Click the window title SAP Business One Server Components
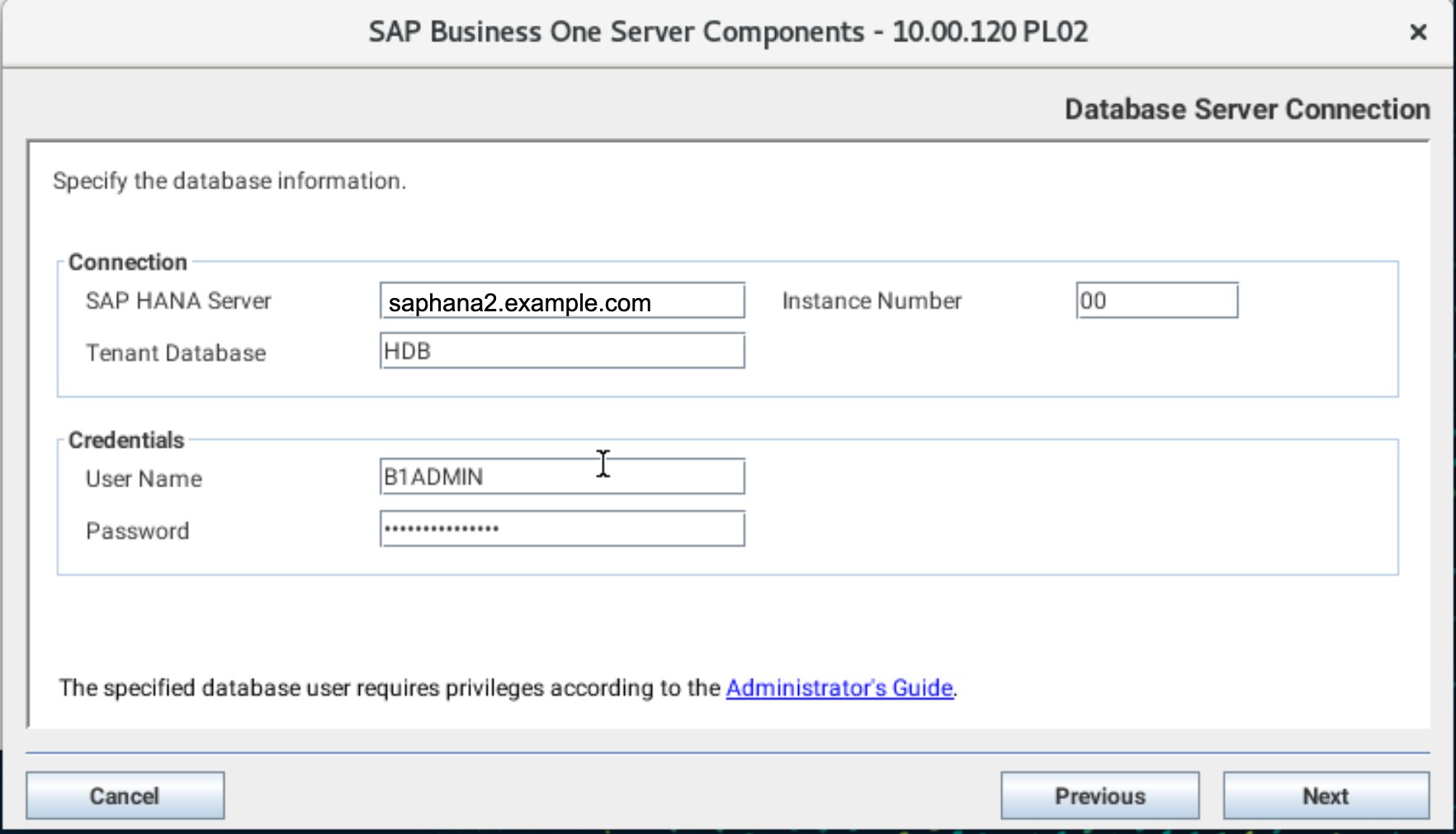The width and height of the screenshot is (1456, 834). pos(728,32)
